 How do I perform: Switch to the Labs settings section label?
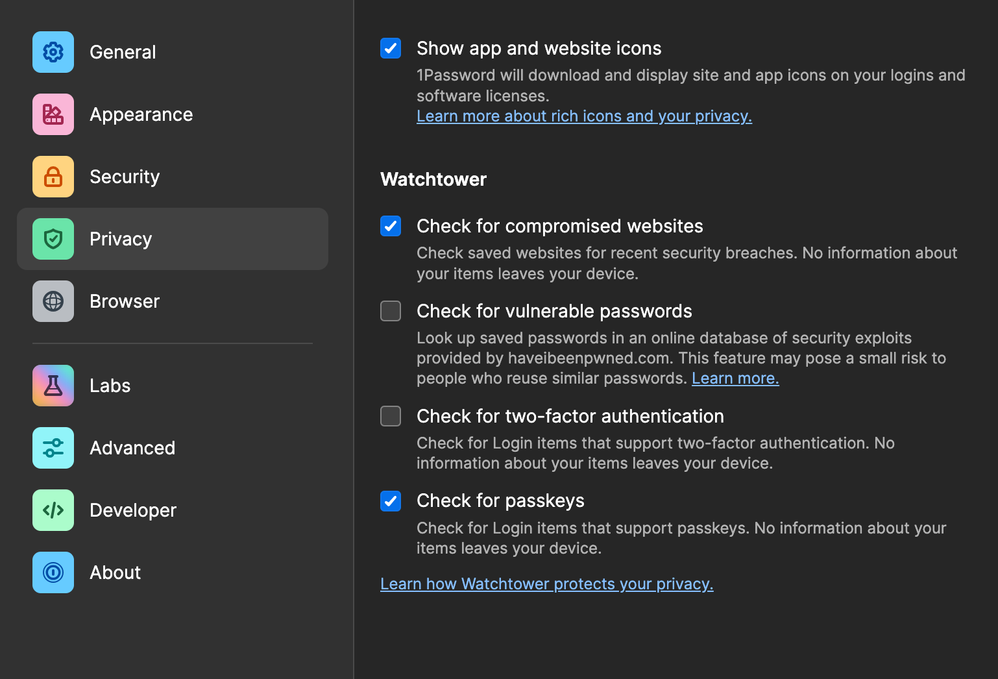(x=110, y=386)
